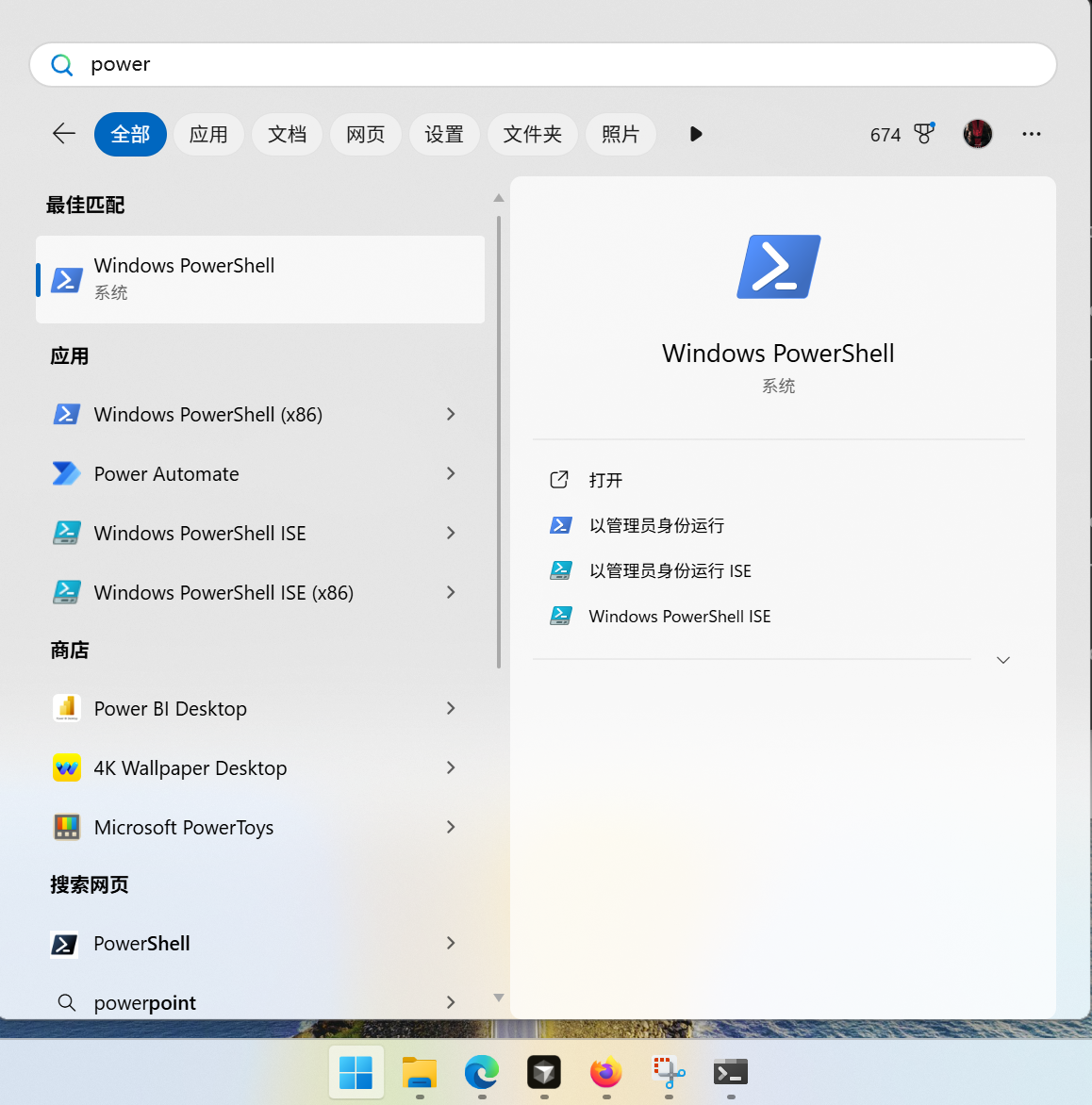Image resolution: width=1092 pixels, height=1105 pixels.
Task: Choose 以管理员身份运行 for PowerShell
Action: coord(656,525)
